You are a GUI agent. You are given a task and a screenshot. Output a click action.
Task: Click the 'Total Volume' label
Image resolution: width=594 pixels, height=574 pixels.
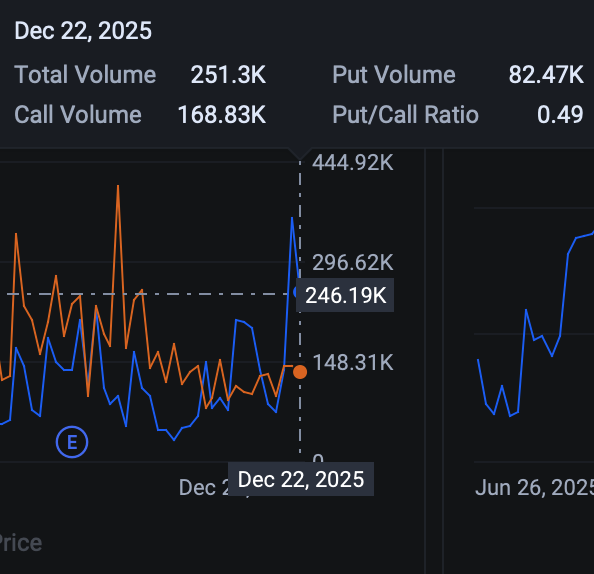85,75
